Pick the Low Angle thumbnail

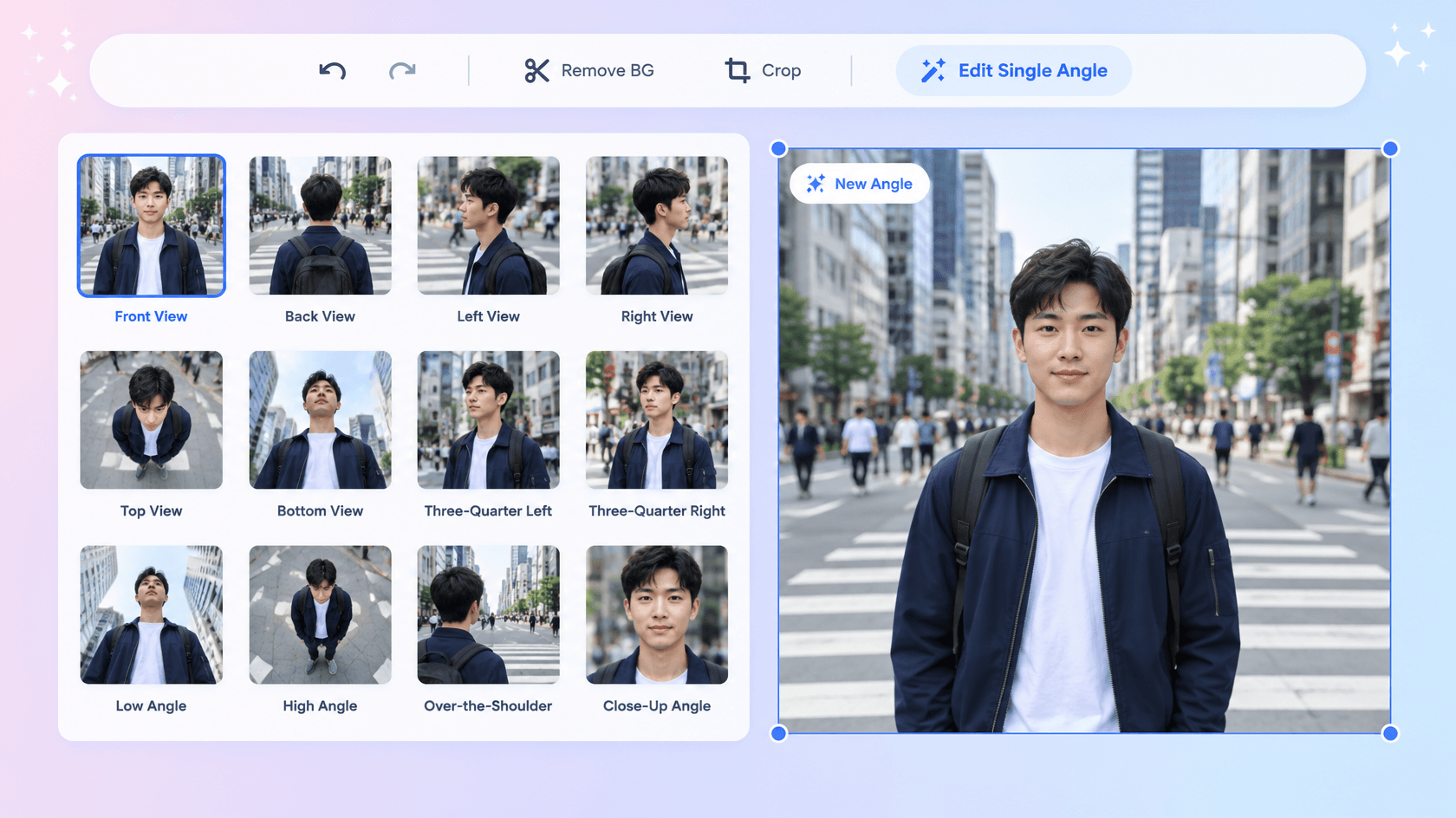tap(152, 614)
